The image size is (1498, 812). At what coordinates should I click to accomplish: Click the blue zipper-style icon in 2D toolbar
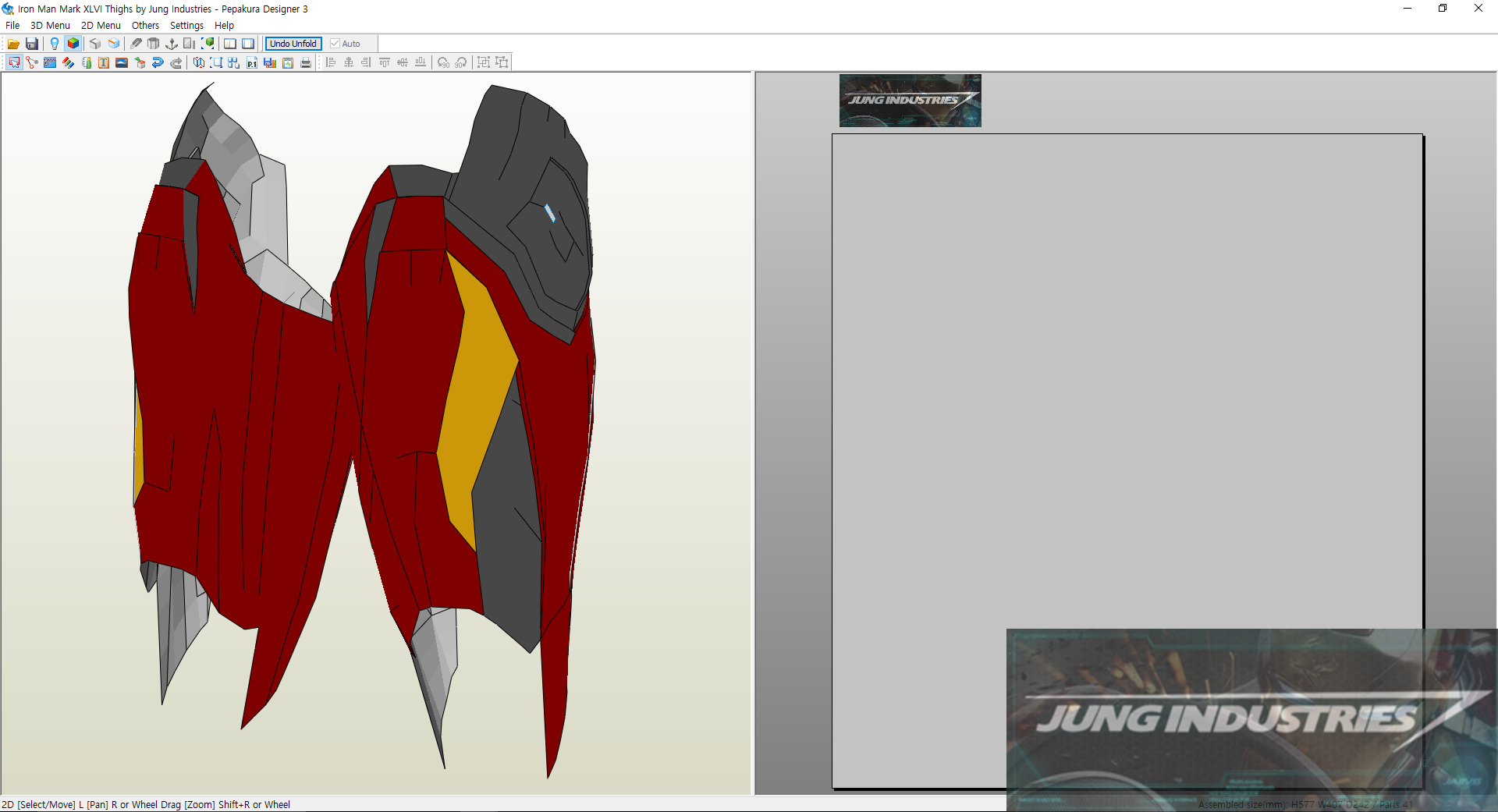(50, 62)
